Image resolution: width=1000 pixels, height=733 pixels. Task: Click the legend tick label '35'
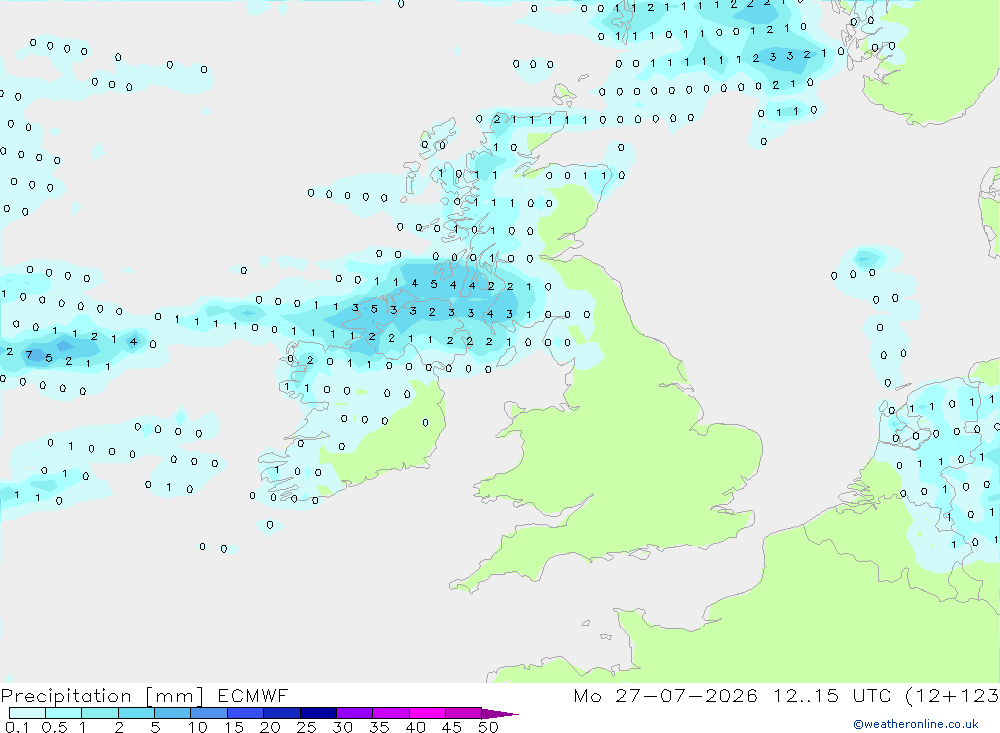point(379,727)
